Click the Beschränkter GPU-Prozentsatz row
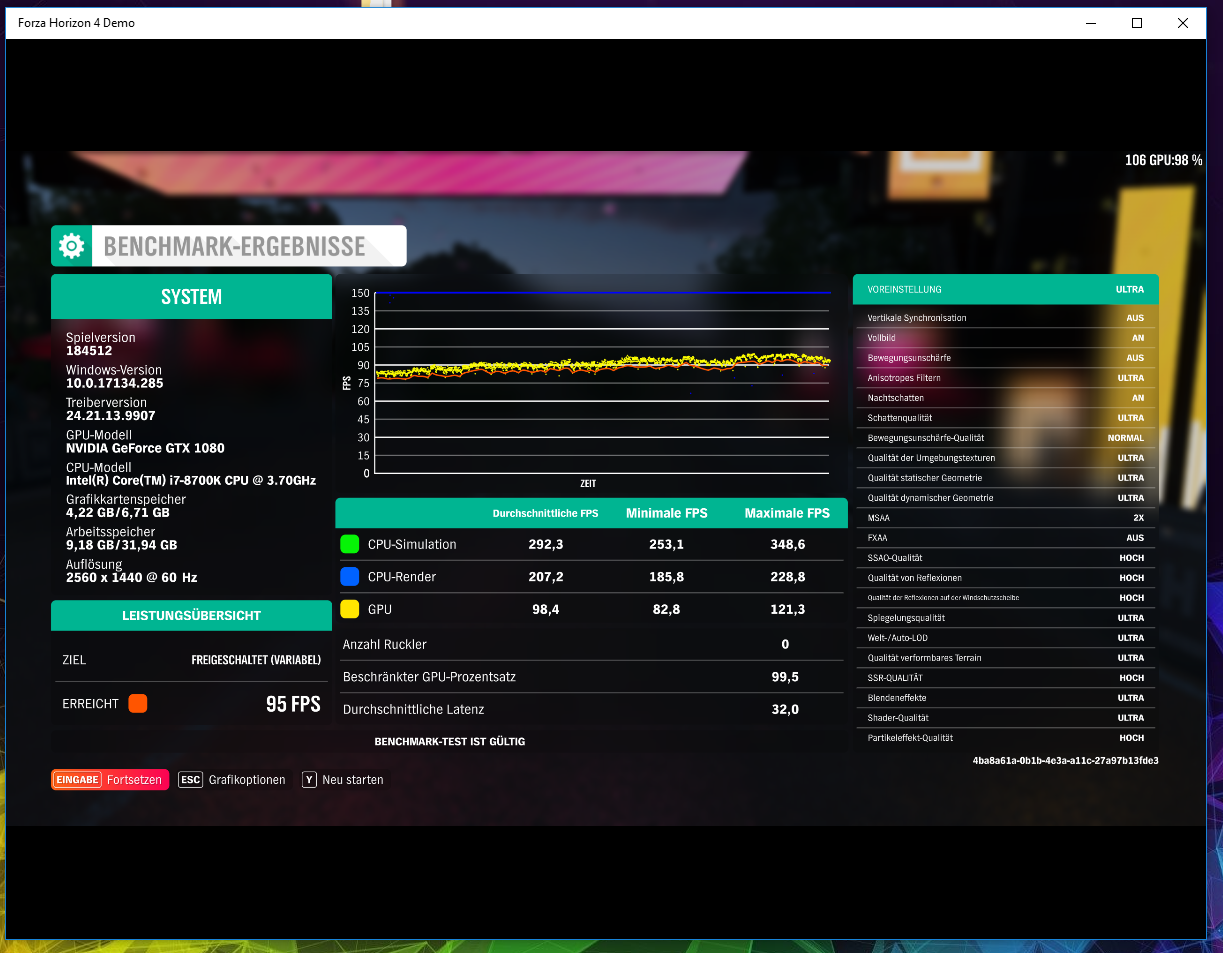The width and height of the screenshot is (1223, 953). click(591, 677)
